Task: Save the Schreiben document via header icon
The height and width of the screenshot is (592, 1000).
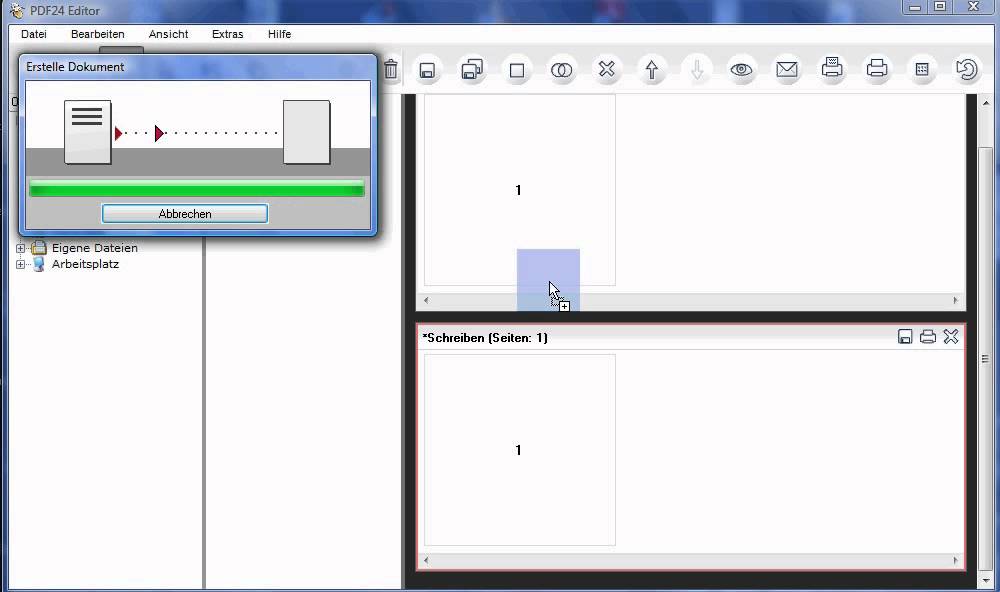Action: point(905,337)
